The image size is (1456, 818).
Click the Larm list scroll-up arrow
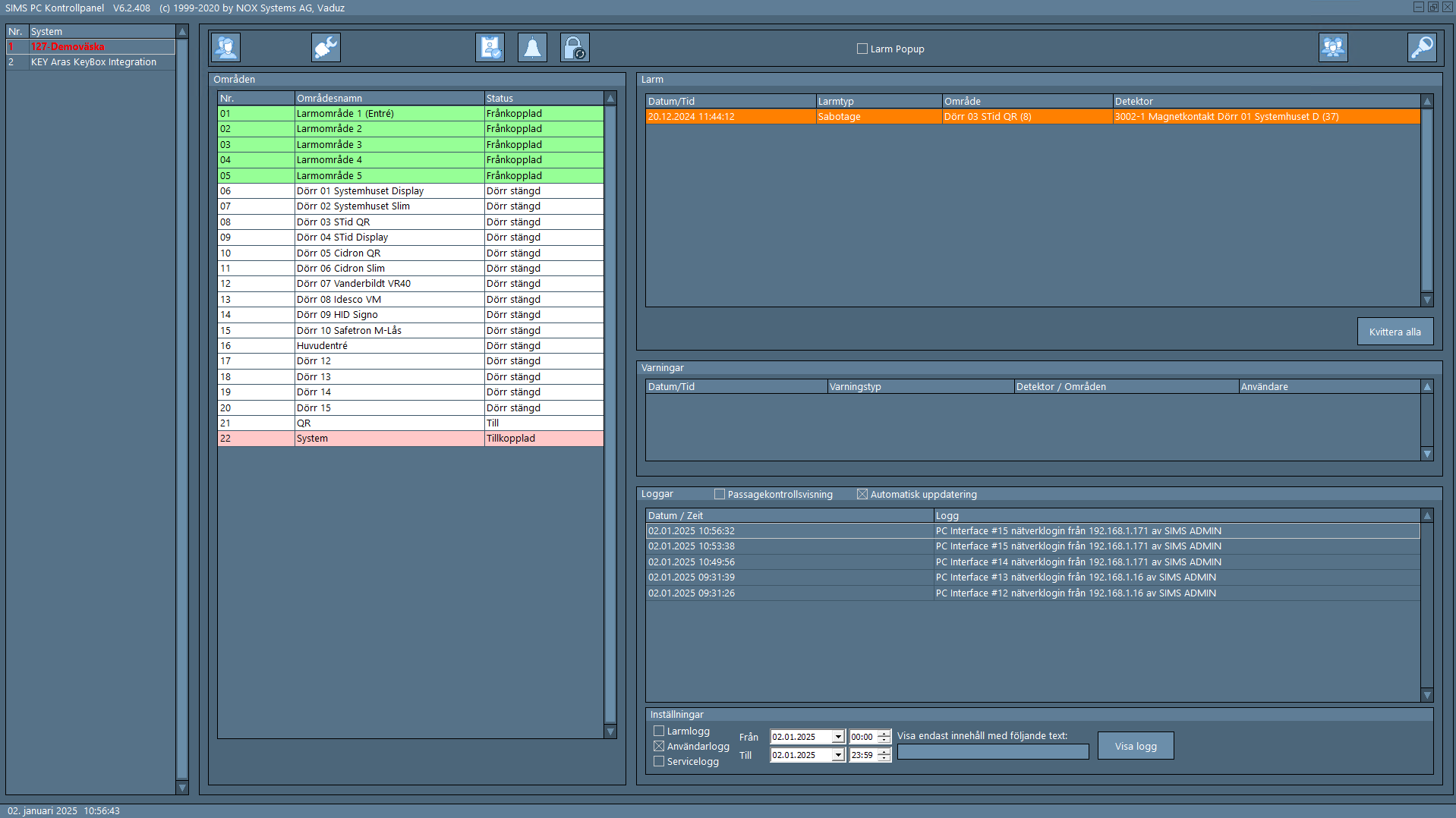click(1427, 102)
